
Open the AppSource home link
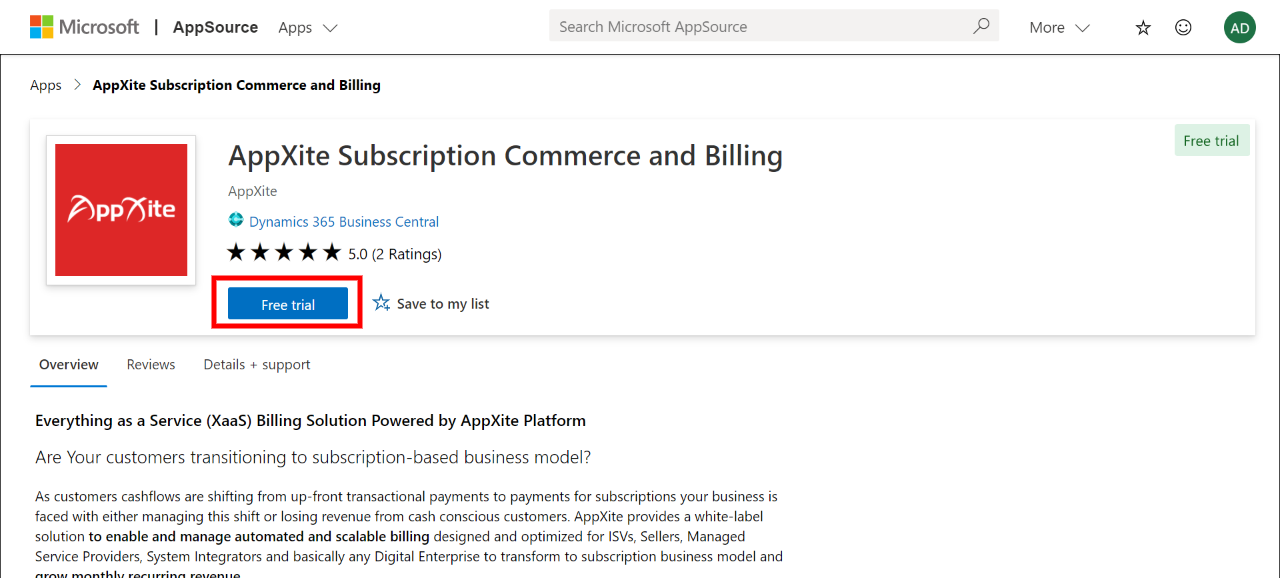[x=215, y=27]
